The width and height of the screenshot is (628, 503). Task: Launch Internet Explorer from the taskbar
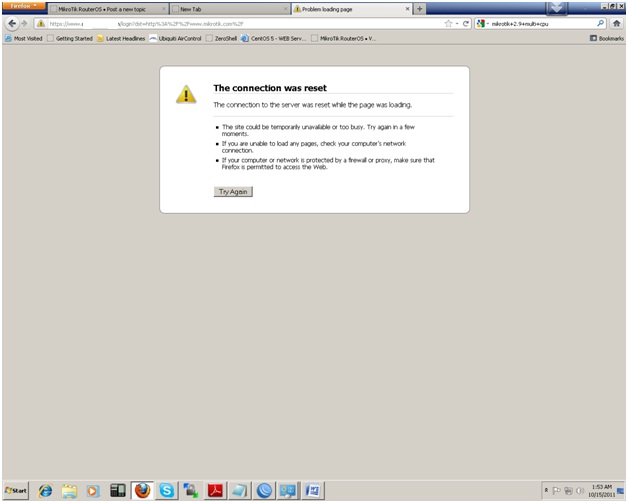coord(45,491)
